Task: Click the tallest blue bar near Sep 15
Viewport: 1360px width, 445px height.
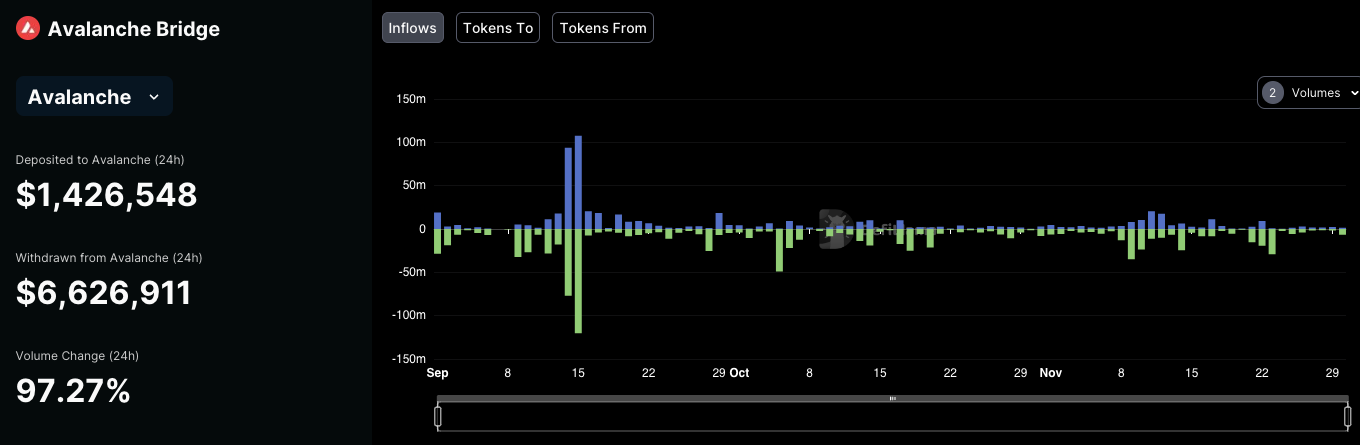Action: click(x=578, y=182)
